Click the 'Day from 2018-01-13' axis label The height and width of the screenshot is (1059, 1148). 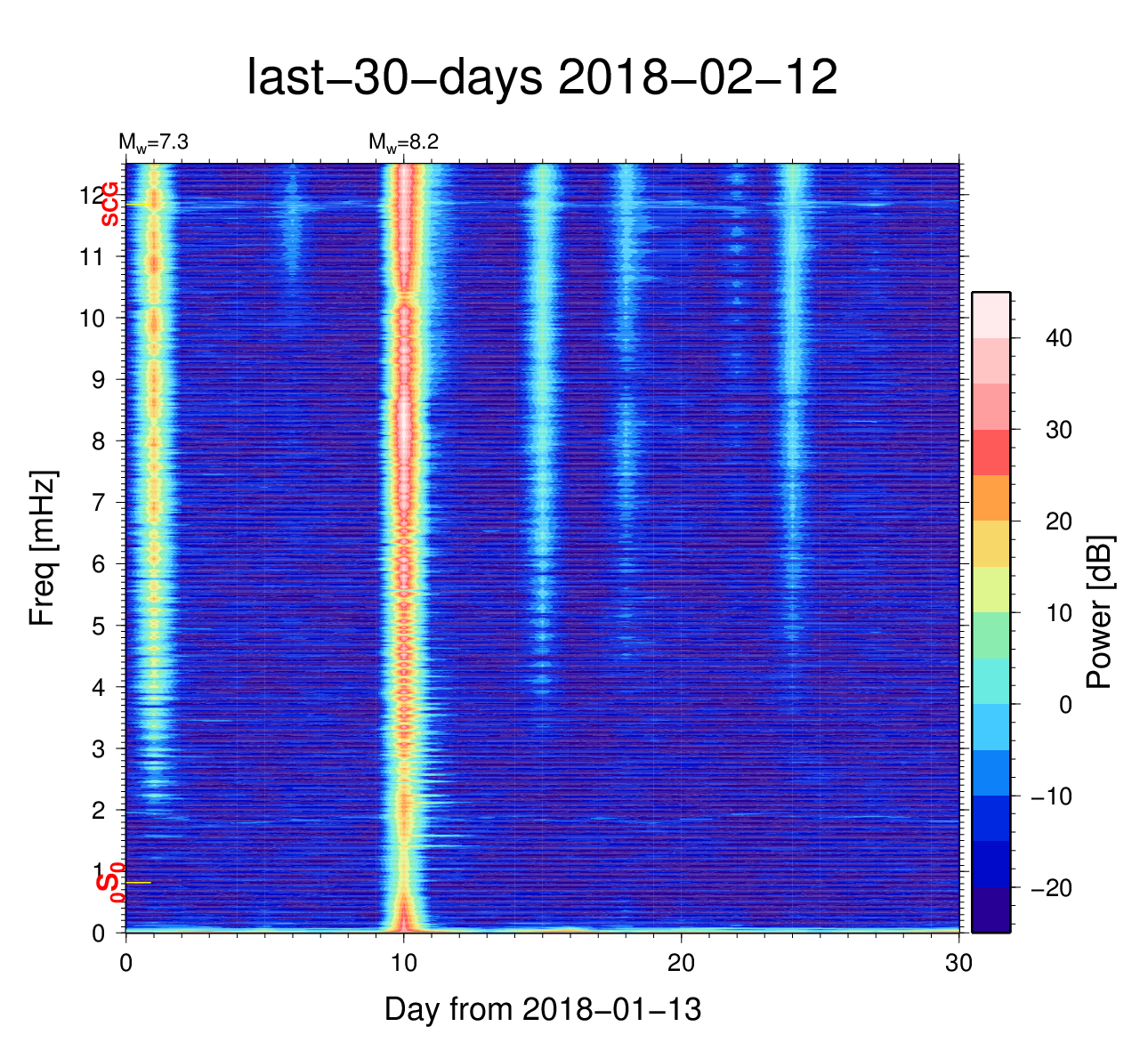pyautogui.click(x=542, y=1010)
